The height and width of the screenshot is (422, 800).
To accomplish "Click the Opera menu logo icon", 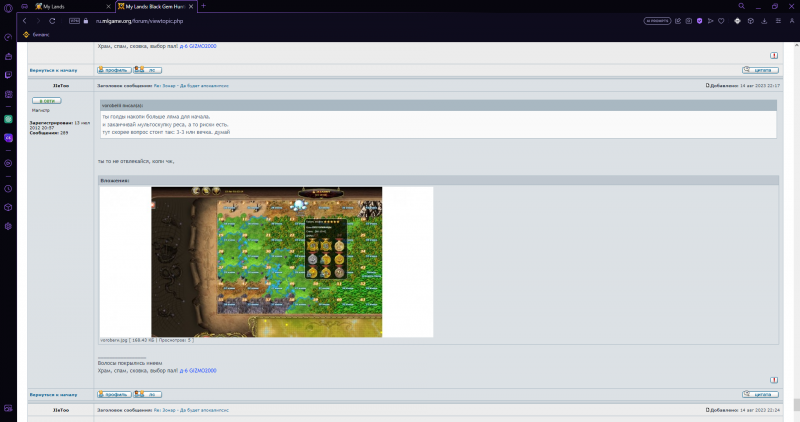I will pos(7,6).
